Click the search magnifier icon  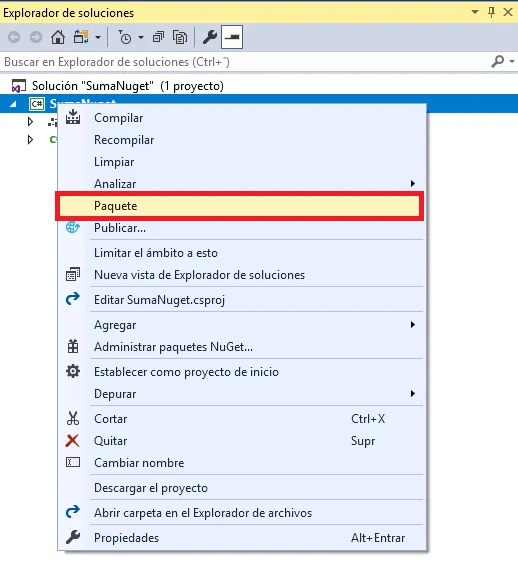[497, 62]
